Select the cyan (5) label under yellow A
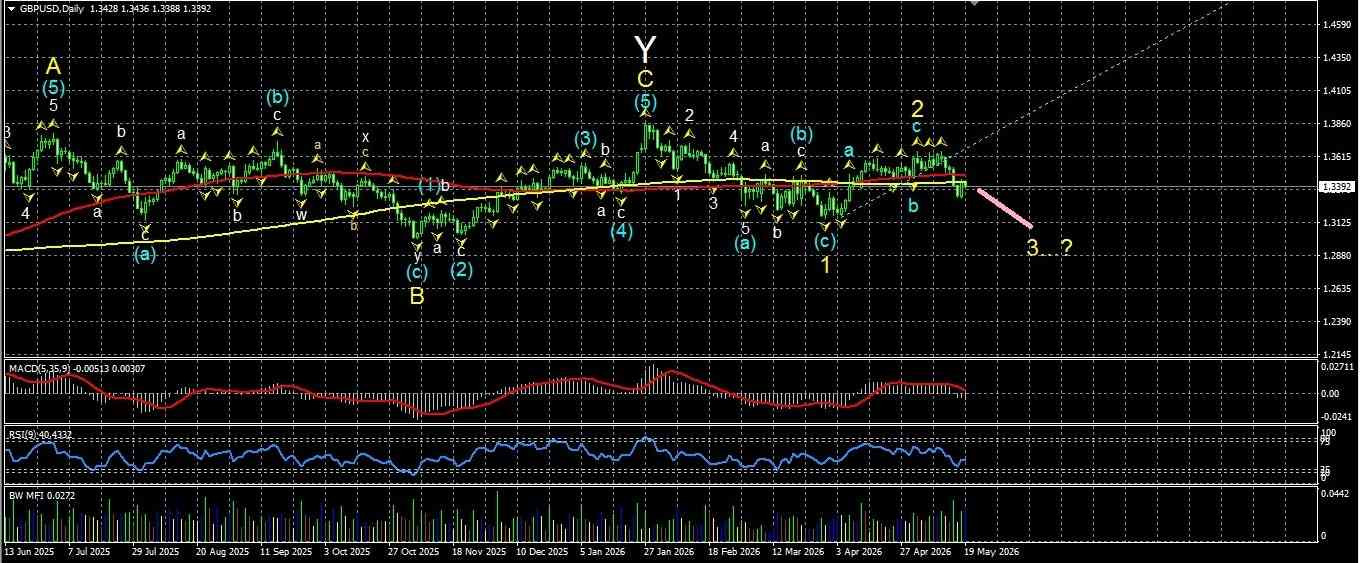Image resolution: width=1360 pixels, height=563 pixels. click(x=54, y=87)
